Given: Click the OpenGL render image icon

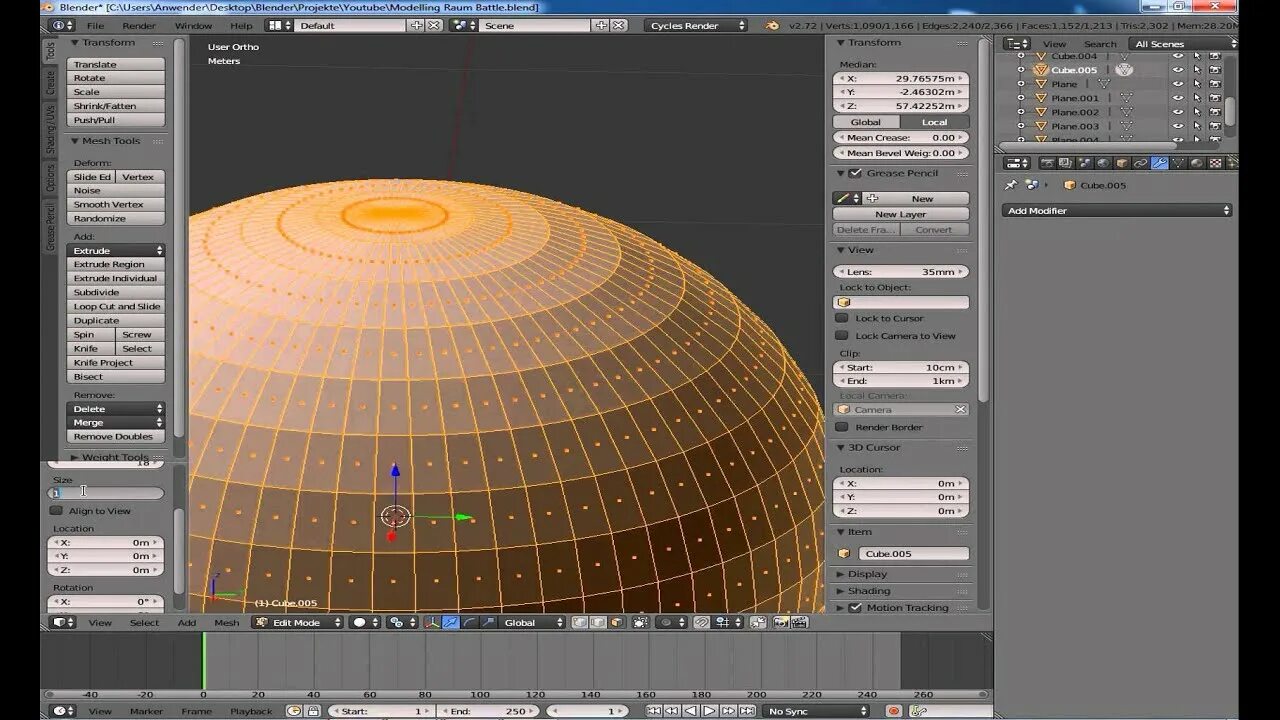Looking at the screenshot, I should pos(779,622).
